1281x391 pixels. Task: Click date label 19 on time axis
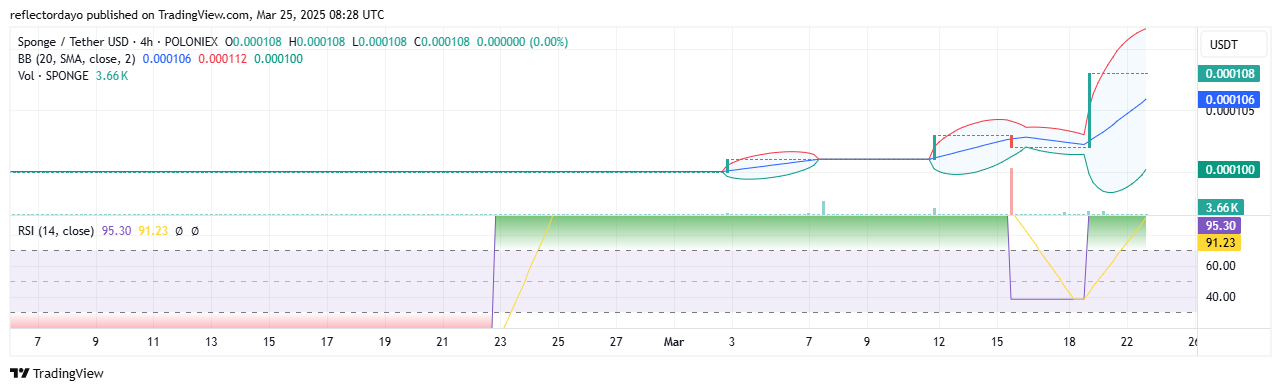click(x=385, y=342)
